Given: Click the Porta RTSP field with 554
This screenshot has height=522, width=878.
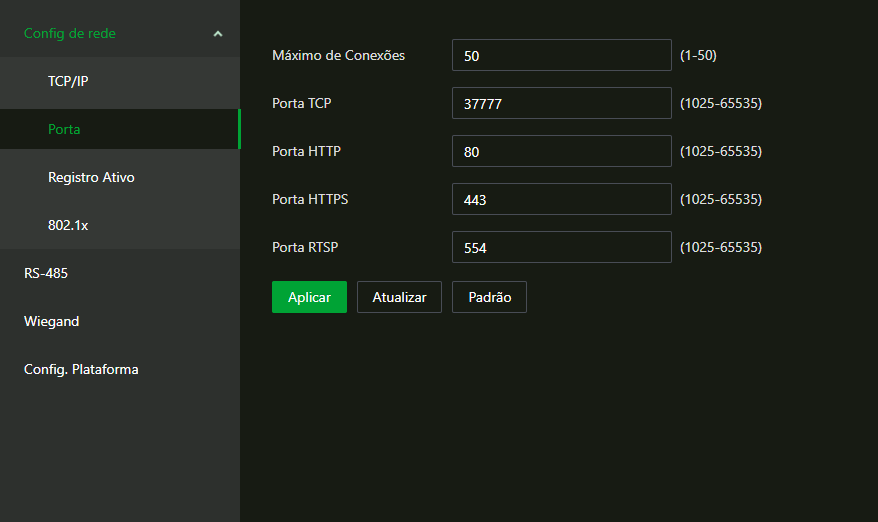Looking at the screenshot, I should (x=562, y=247).
